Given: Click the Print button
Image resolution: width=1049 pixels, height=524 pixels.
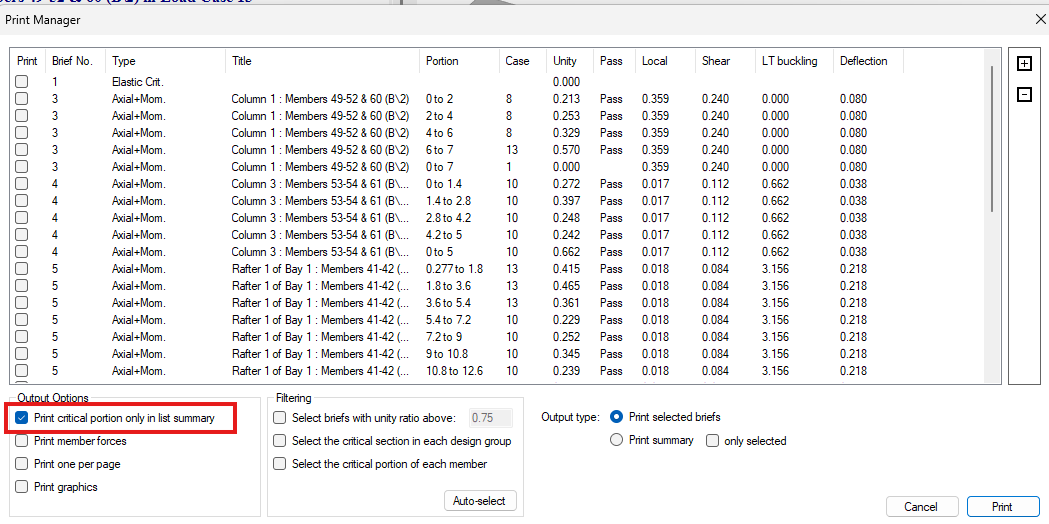Looking at the screenshot, I should coord(1002,506).
